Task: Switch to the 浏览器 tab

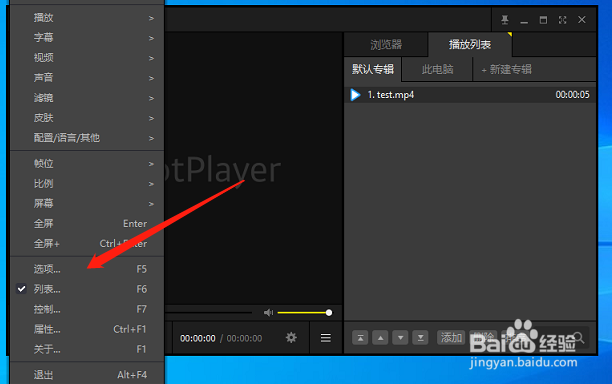Action: 386,44
